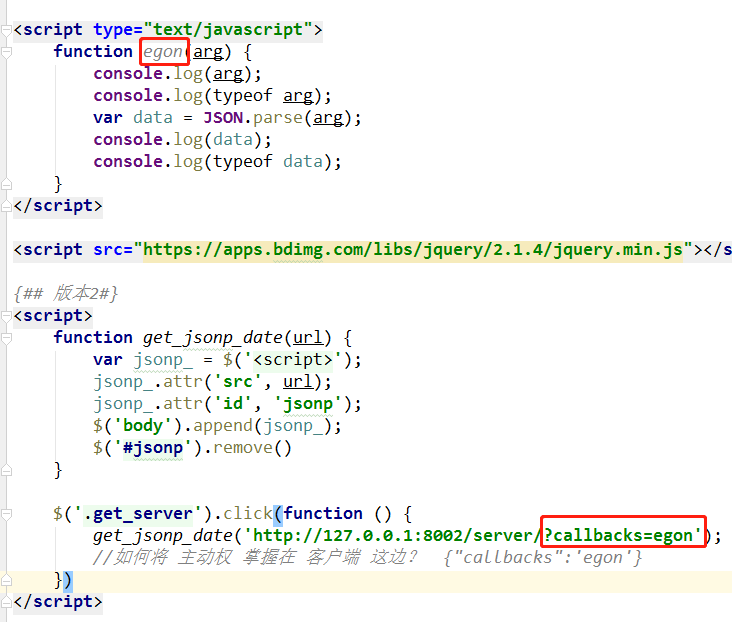Click console.log(arg); line

pos(177,74)
